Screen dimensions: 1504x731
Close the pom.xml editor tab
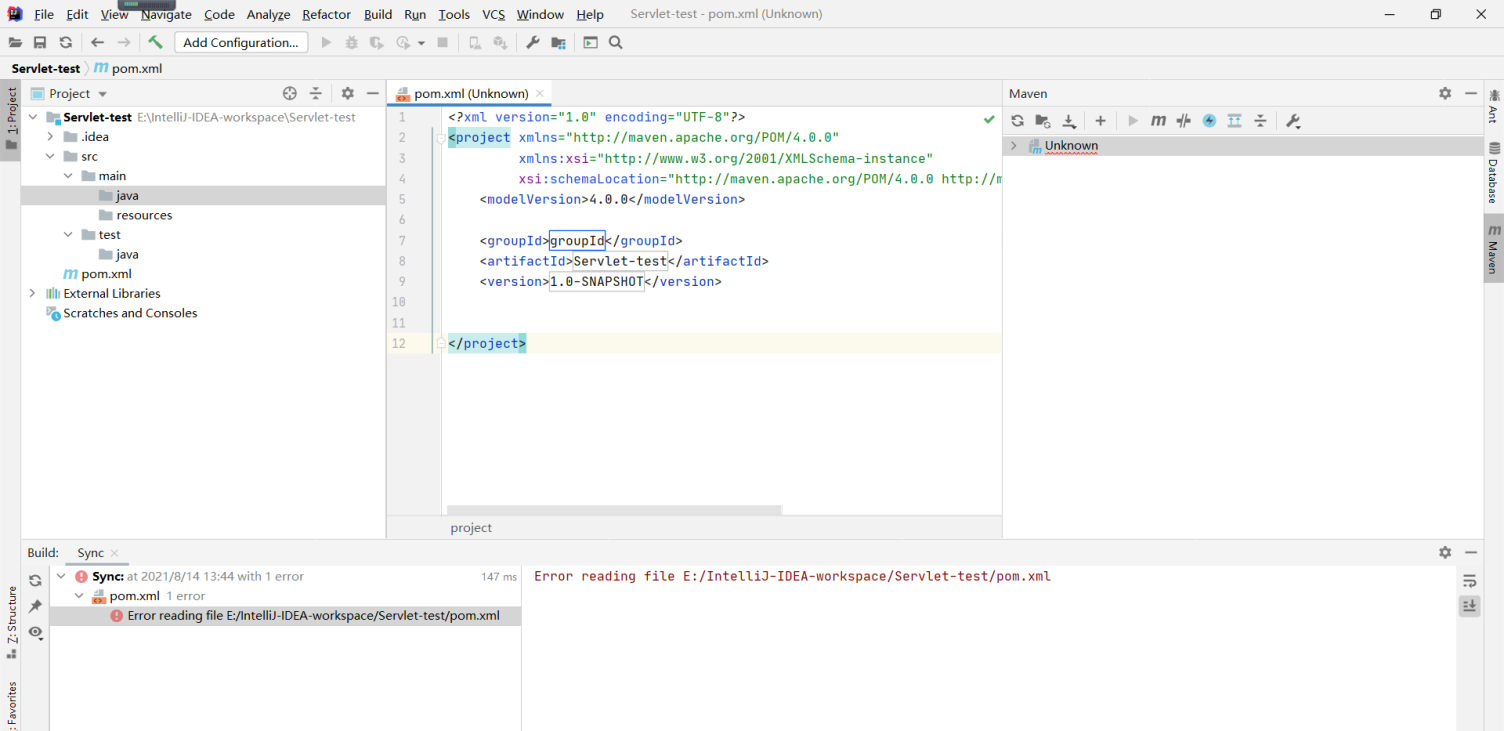[540, 93]
